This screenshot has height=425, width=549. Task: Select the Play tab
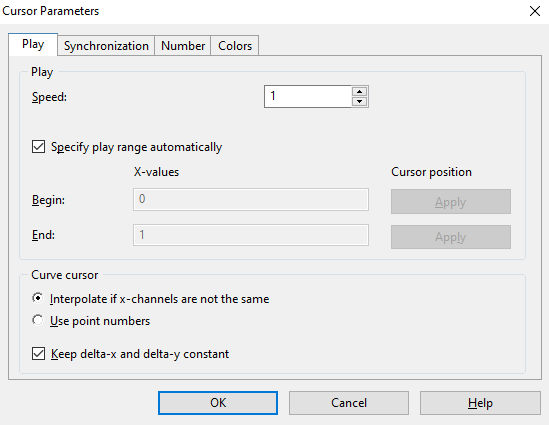pos(33,44)
